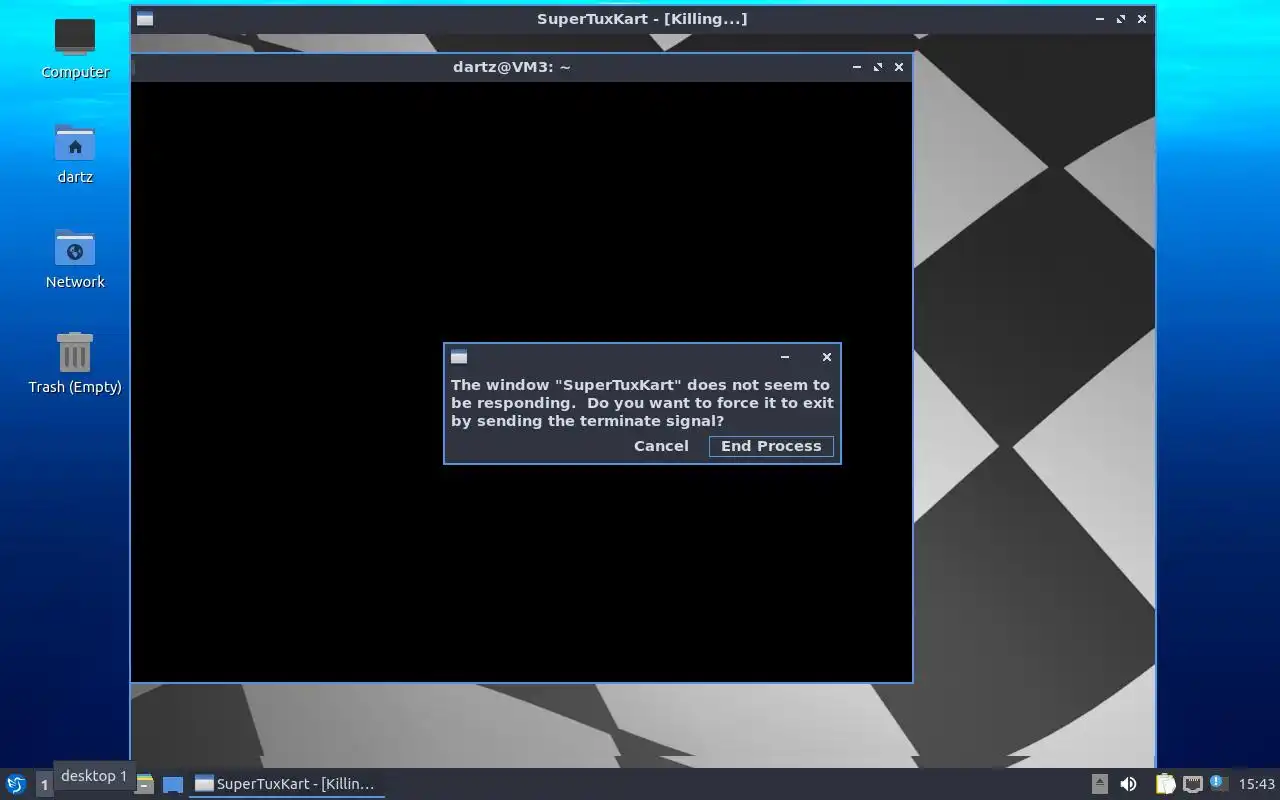Open the network connection tray icon
Viewport: 1280px width, 800px height.
coord(1192,784)
